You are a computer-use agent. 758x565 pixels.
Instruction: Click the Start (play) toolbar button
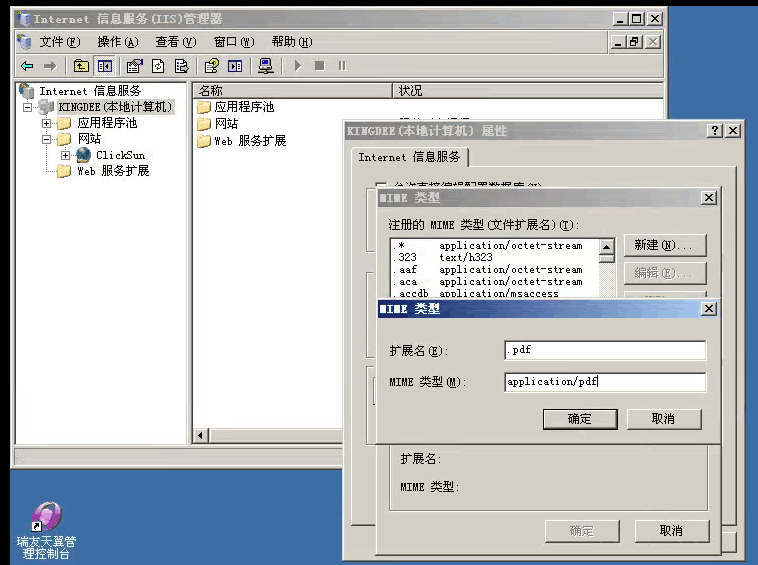pyautogui.click(x=298, y=66)
